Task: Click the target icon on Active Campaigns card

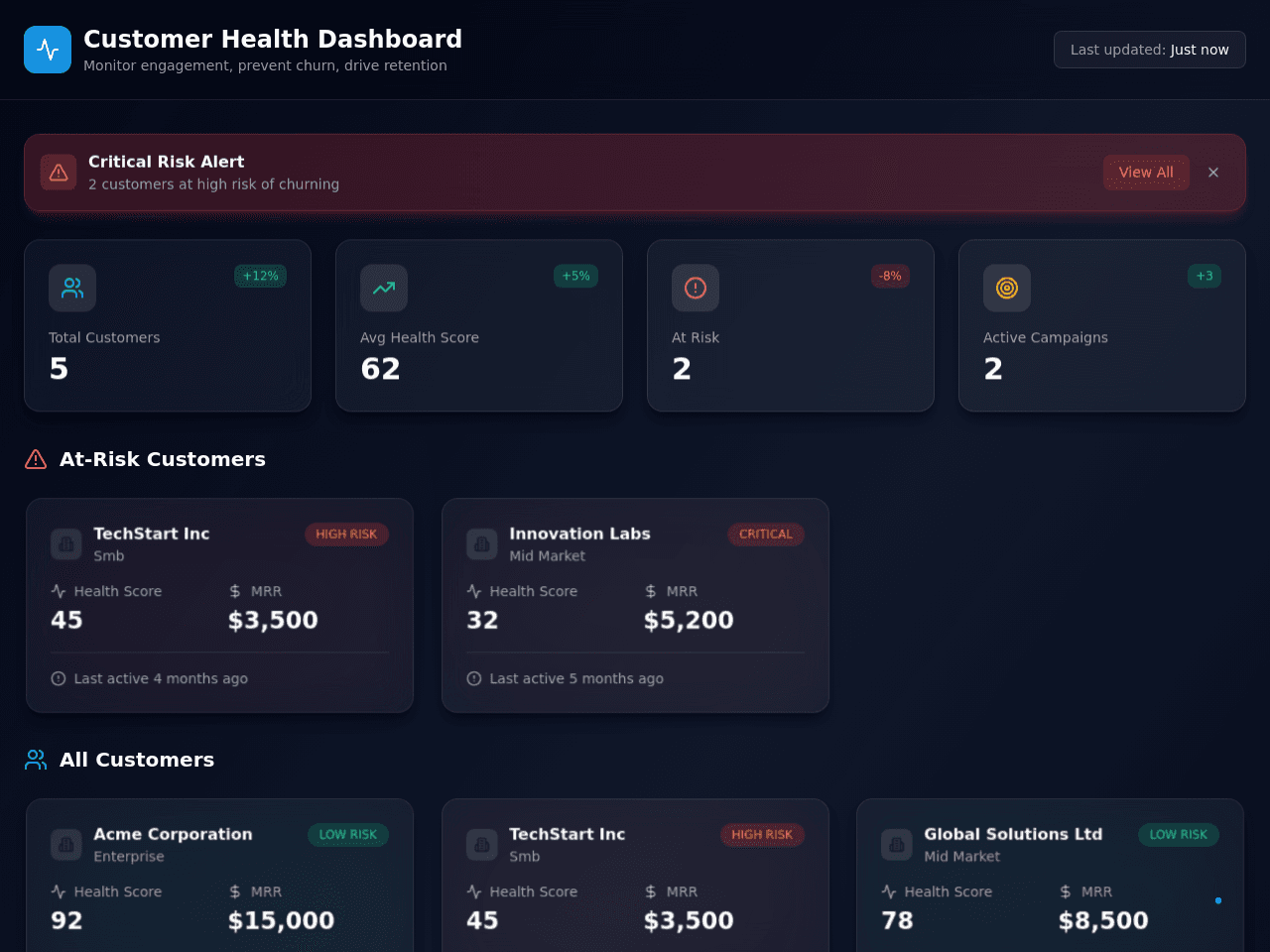Action: point(1007,289)
